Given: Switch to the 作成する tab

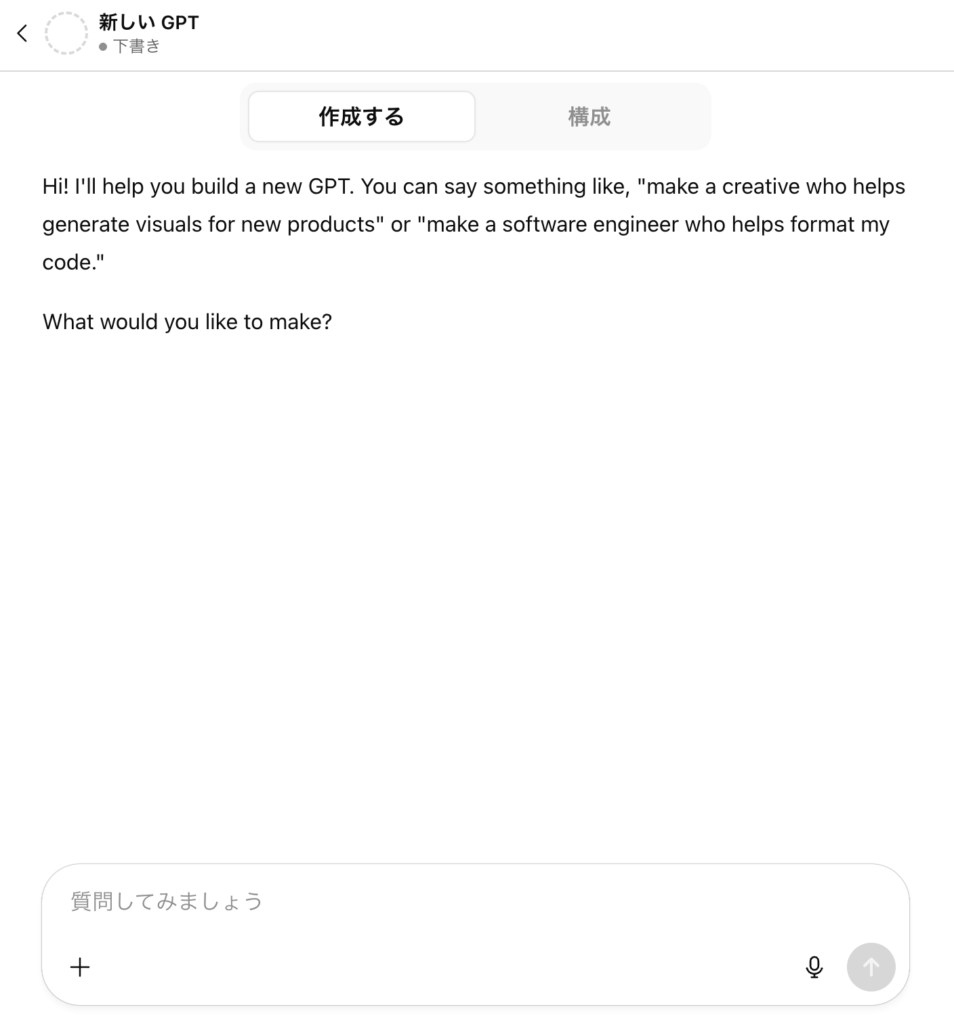Looking at the screenshot, I should click(362, 116).
